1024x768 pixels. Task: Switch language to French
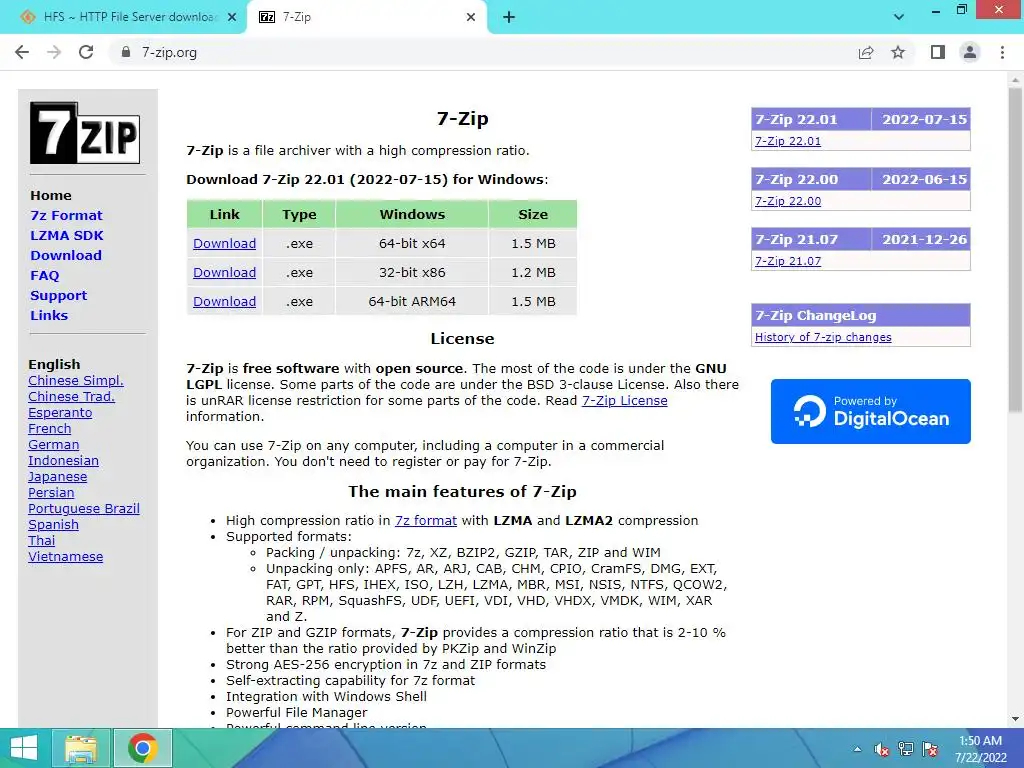[x=50, y=428]
